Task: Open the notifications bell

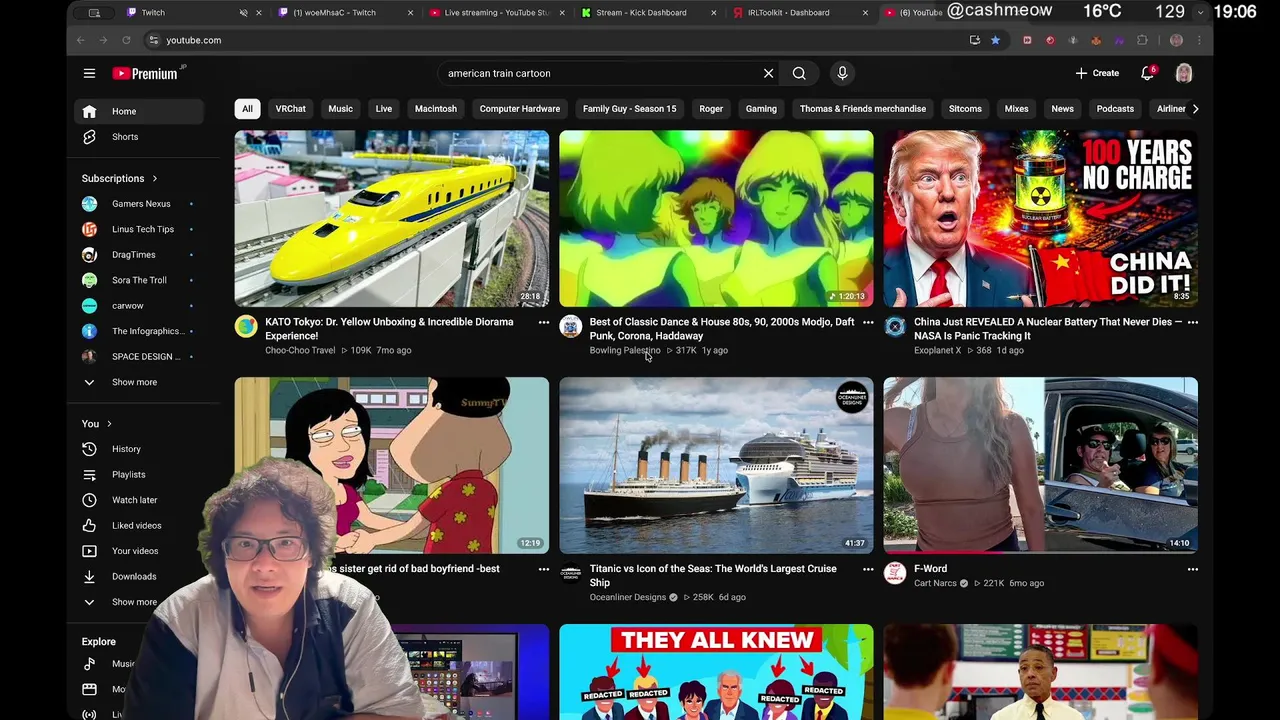Action: (x=1148, y=73)
